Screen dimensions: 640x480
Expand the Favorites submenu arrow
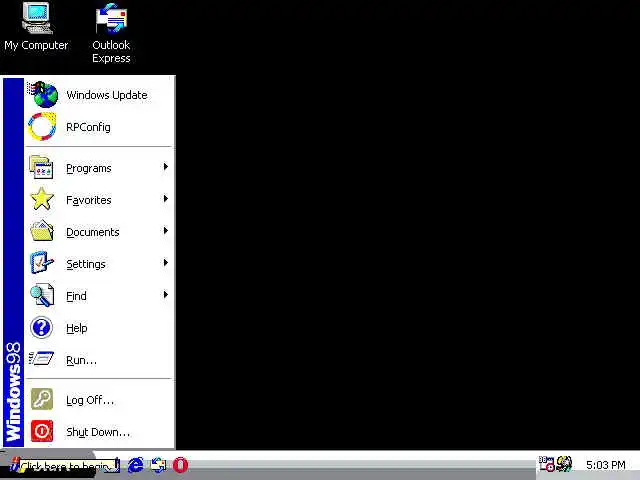[x=165, y=199]
